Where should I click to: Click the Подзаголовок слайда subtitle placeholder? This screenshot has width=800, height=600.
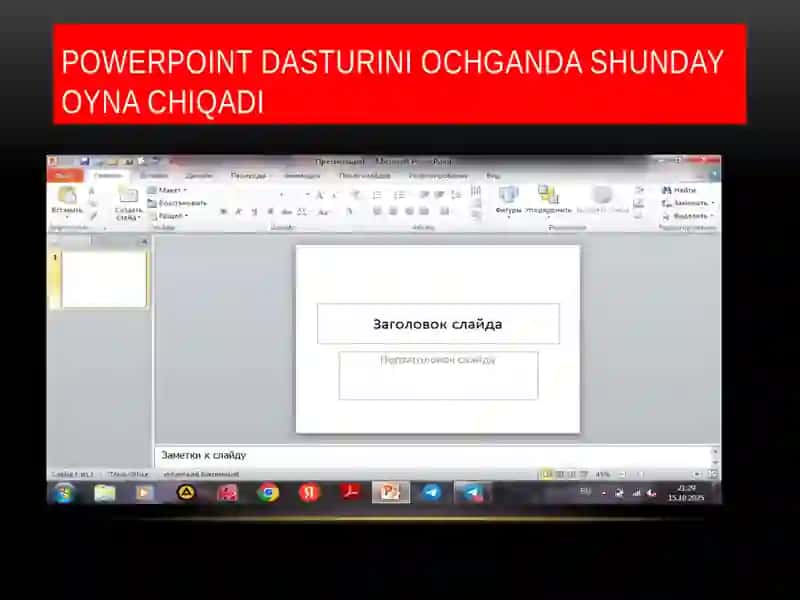pyautogui.click(x=438, y=375)
